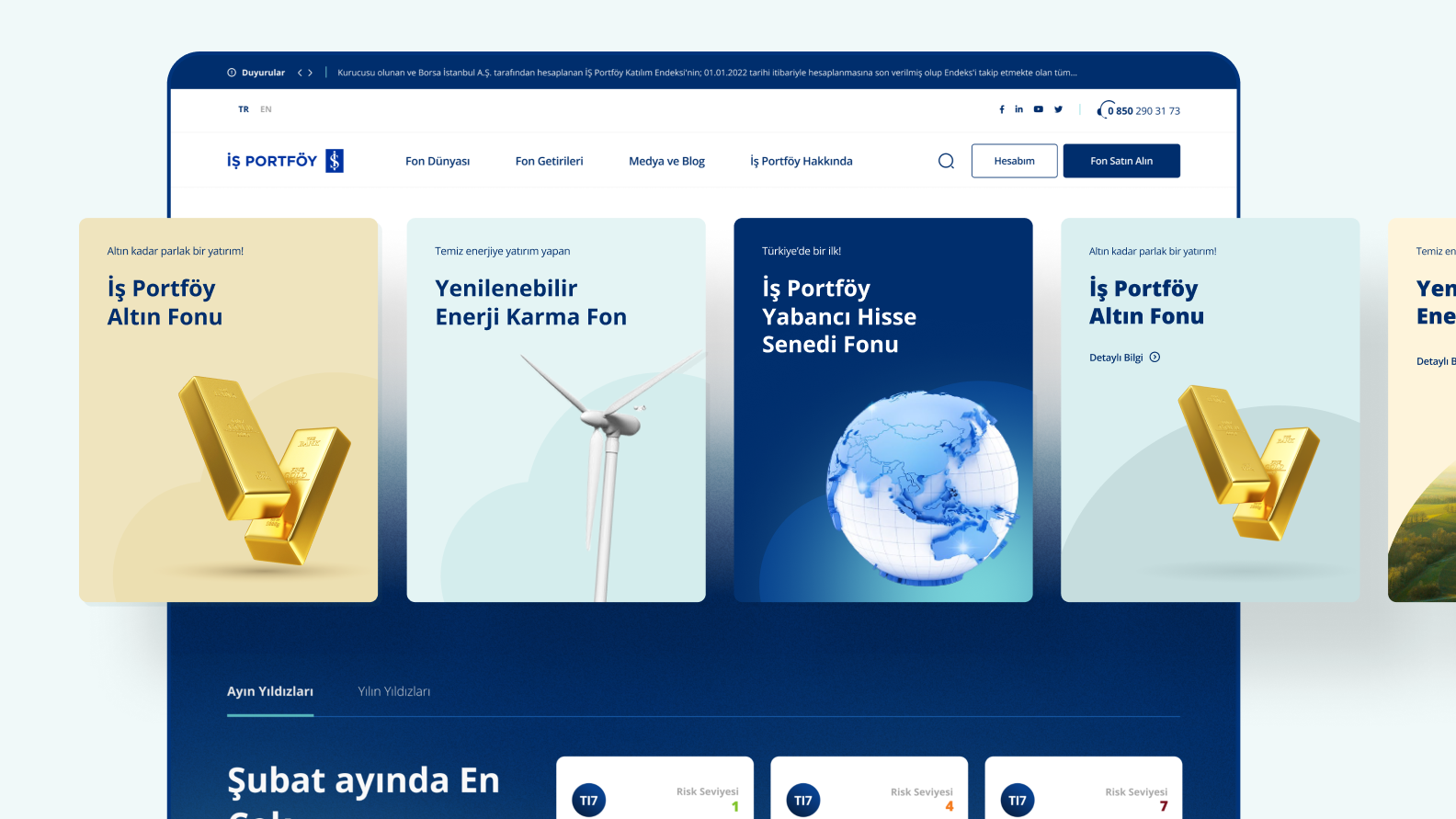Switch language to EN
Viewport: 1456px width, 819px height.
(266, 109)
